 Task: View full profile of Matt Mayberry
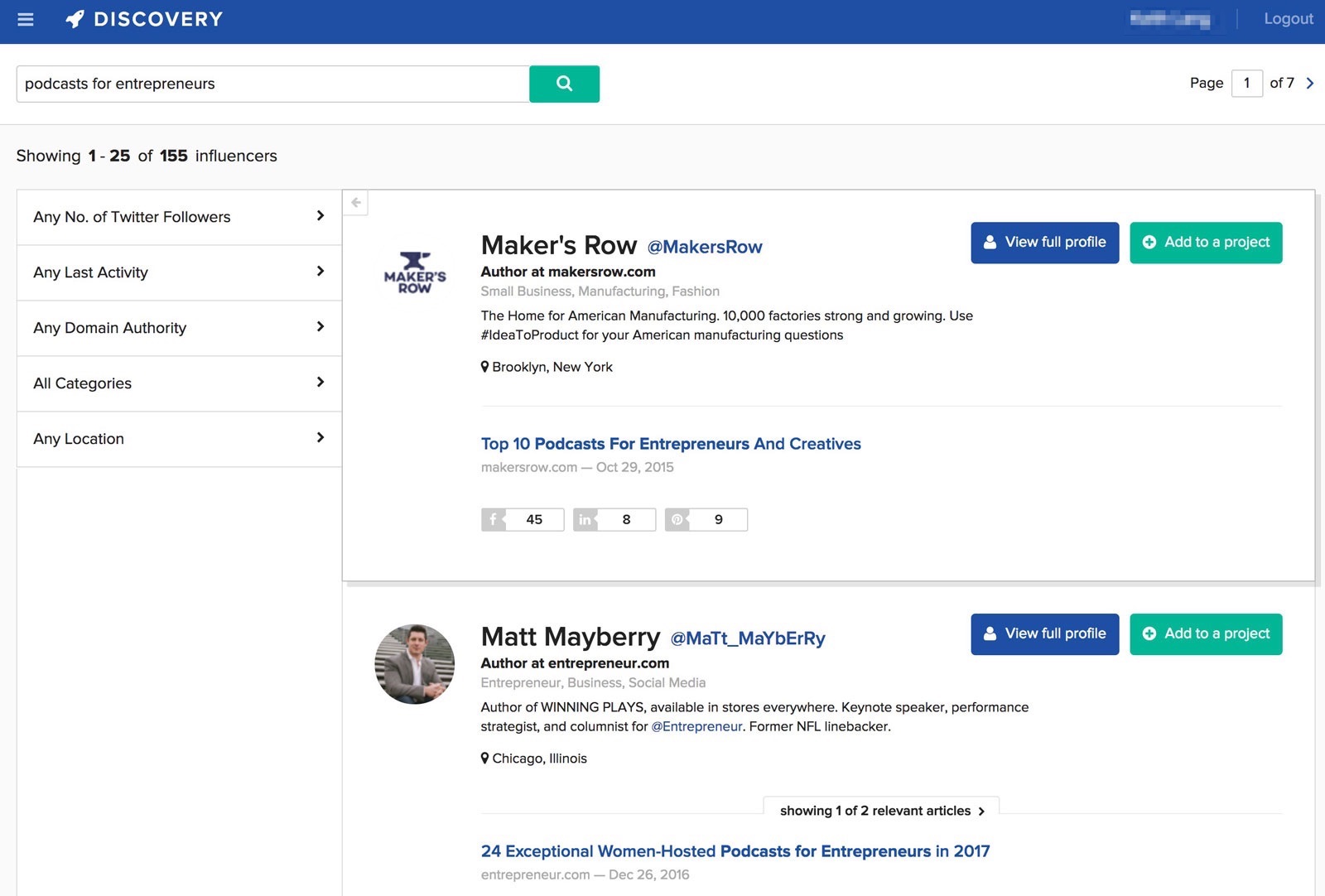pyautogui.click(x=1045, y=634)
